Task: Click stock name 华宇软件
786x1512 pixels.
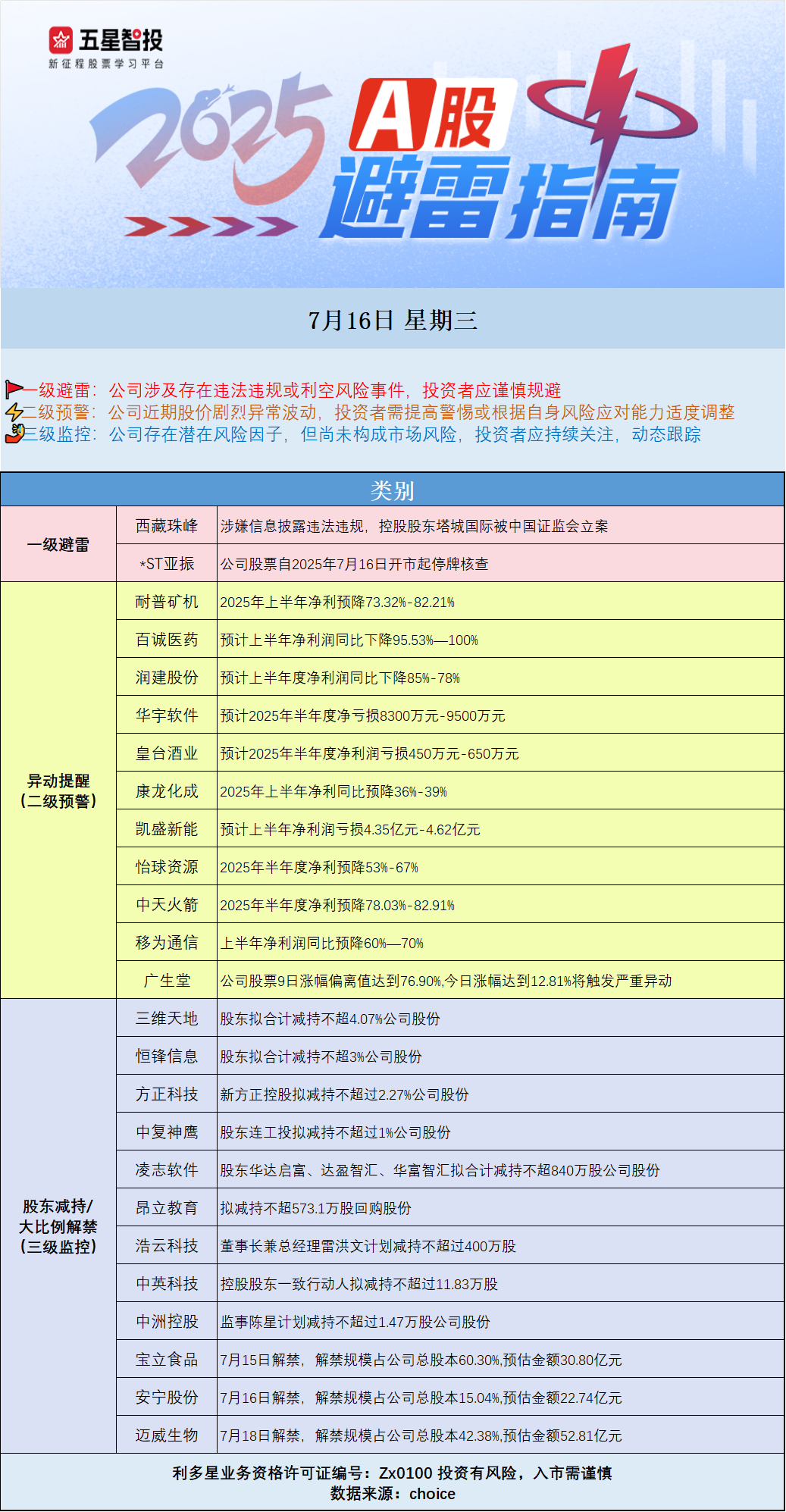Action: tap(167, 715)
